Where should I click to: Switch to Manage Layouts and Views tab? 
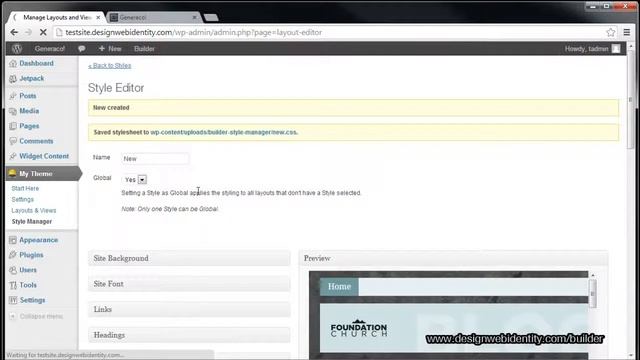(x=58, y=18)
